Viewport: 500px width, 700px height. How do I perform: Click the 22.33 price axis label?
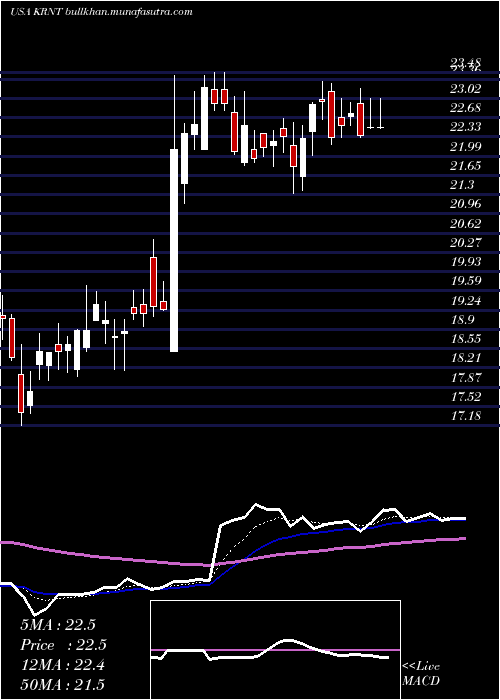pos(465,127)
